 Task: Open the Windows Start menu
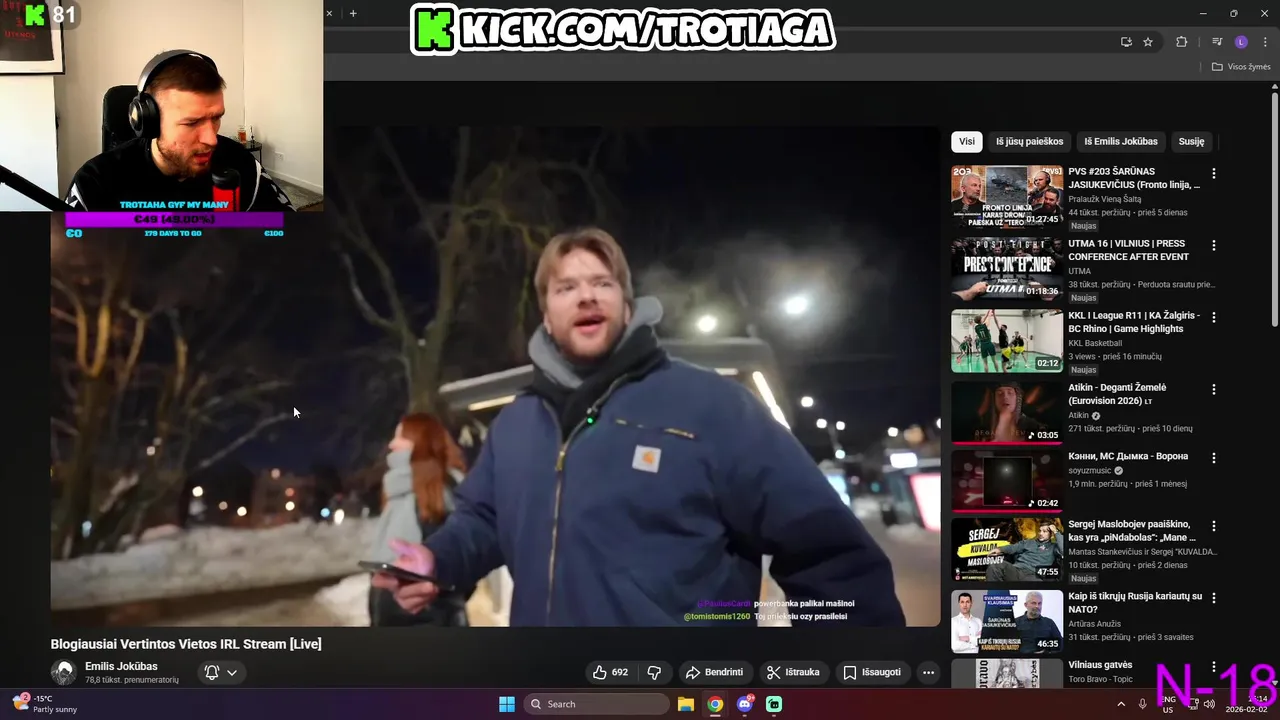507,704
